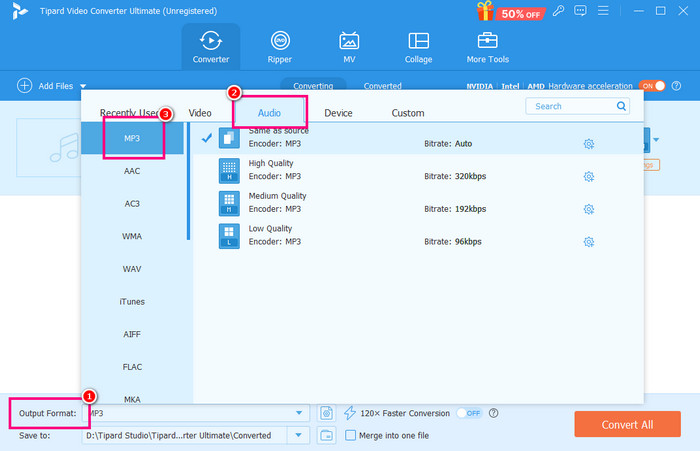This screenshot has height=451, width=700.
Task: Open the feedback chat icon
Action: click(x=580, y=11)
